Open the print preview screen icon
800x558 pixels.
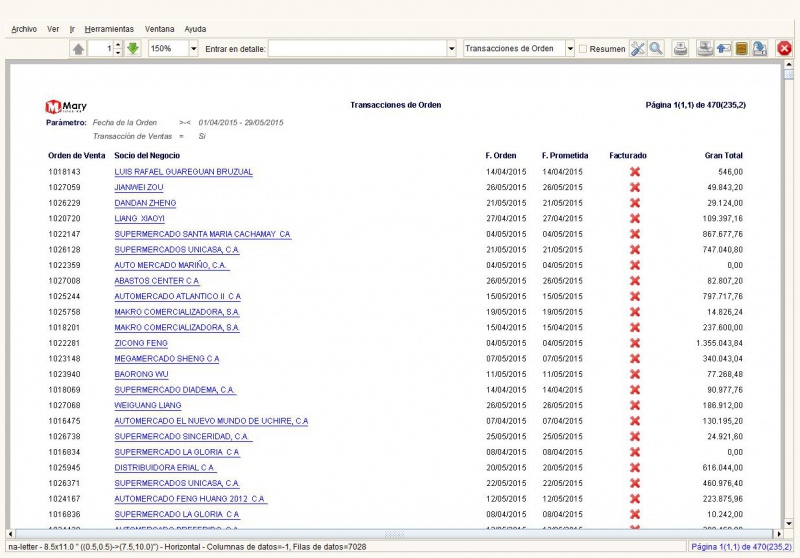tap(705, 49)
